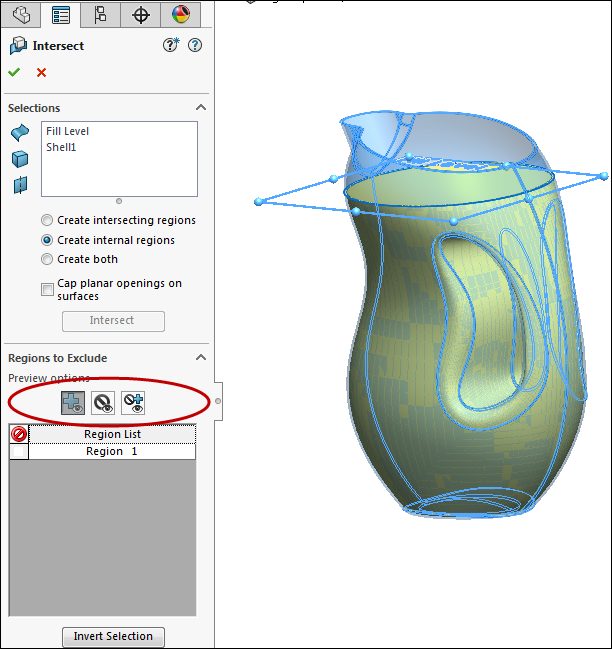The width and height of the screenshot is (612, 649).
Task: Click the What's New help icon
Action: pyautogui.click(x=171, y=45)
